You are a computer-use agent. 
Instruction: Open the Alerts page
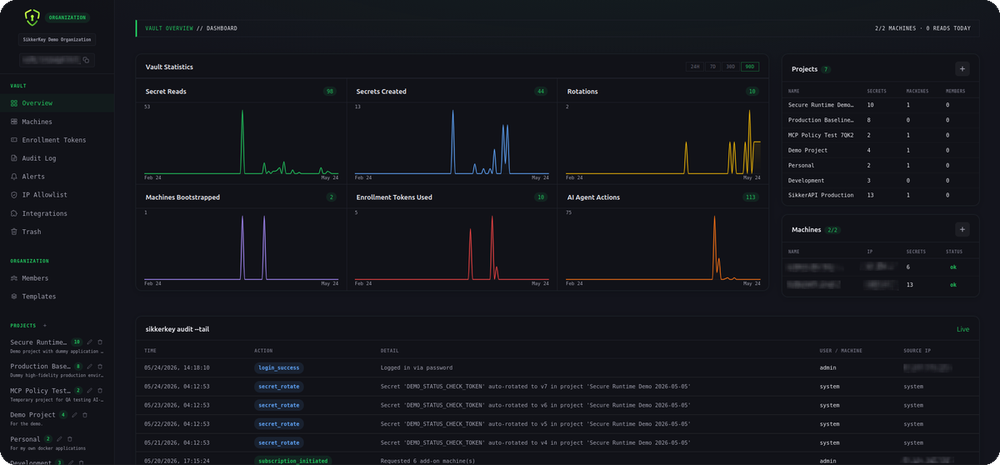click(x=57, y=177)
